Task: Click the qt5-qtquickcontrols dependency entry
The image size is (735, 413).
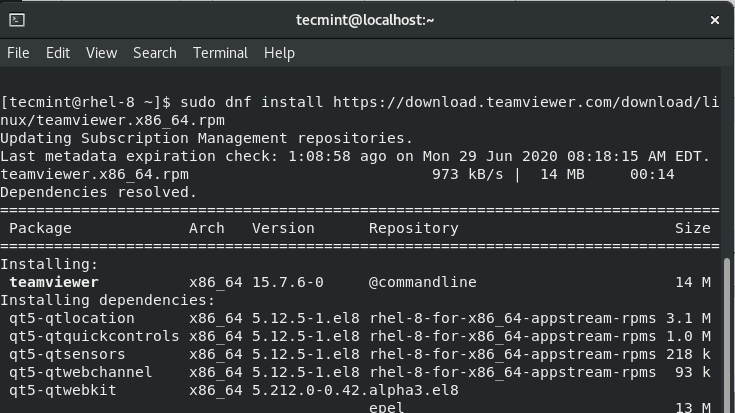Action: [x=94, y=336]
